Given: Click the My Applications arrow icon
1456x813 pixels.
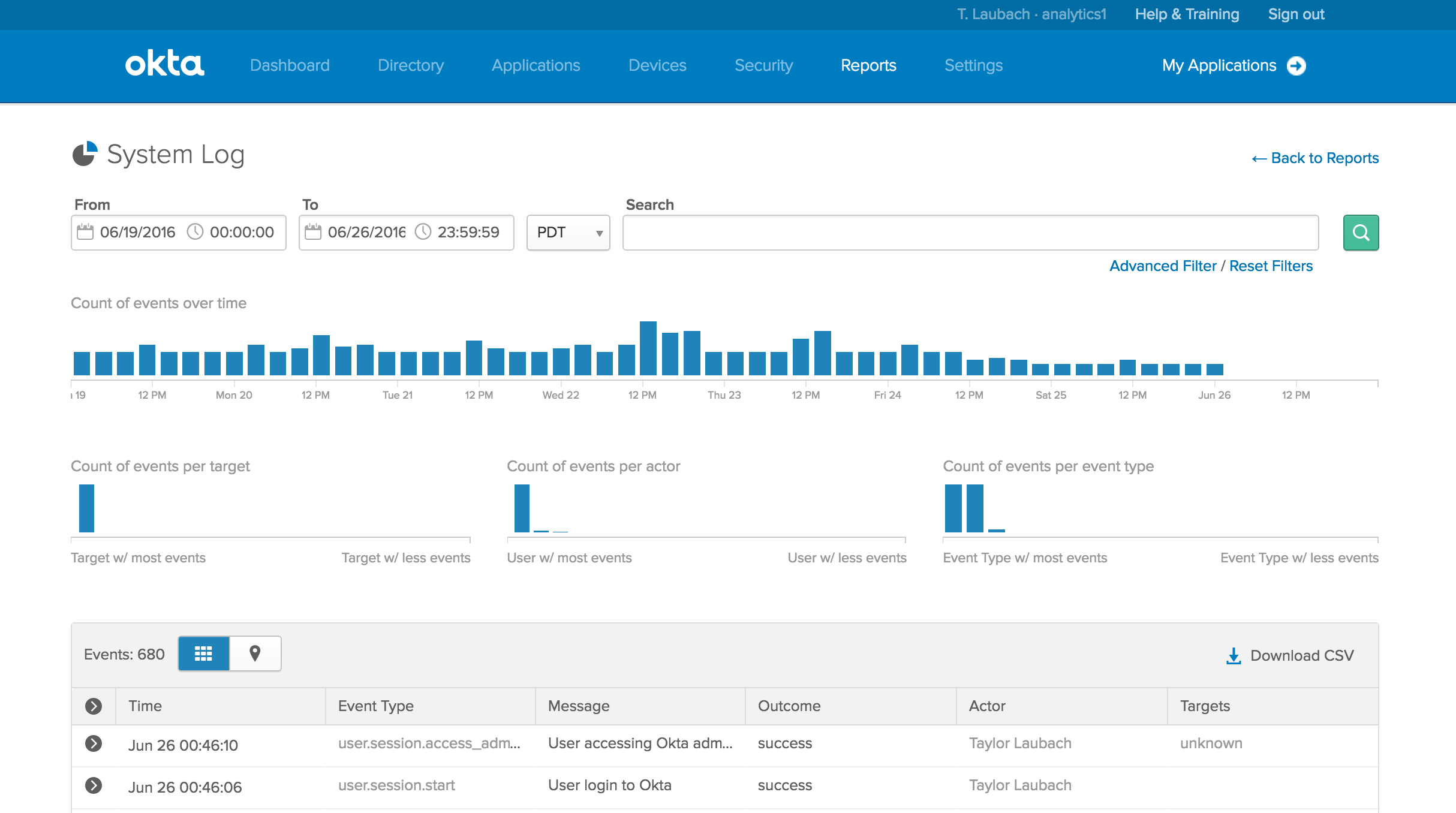Looking at the screenshot, I should [1296, 65].
